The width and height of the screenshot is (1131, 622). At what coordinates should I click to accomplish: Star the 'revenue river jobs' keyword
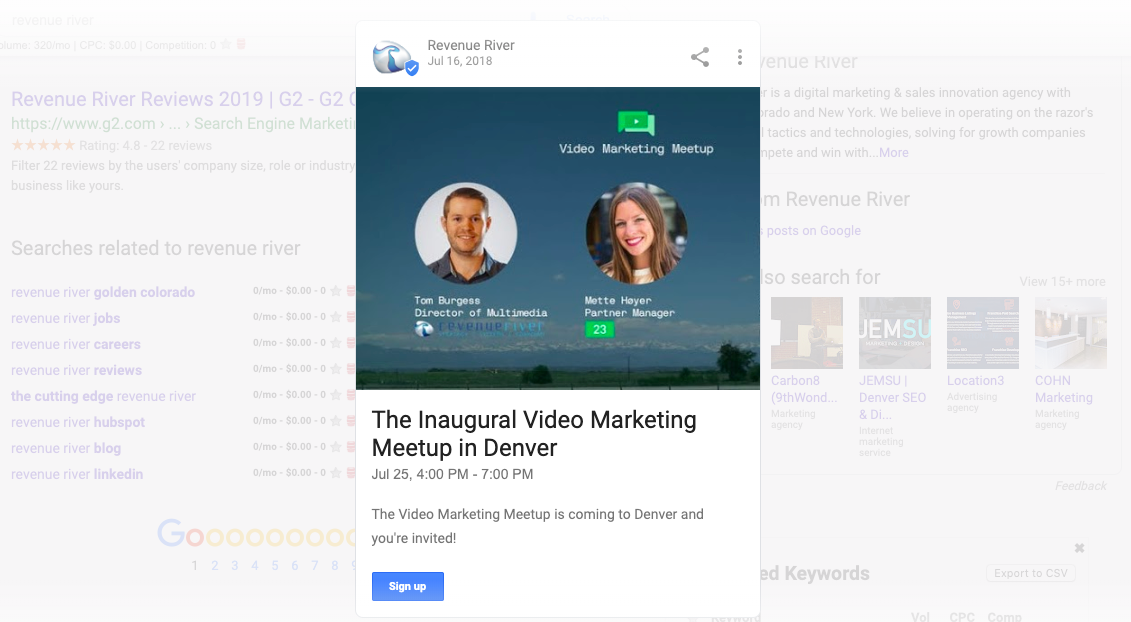[x=335, y=317]
